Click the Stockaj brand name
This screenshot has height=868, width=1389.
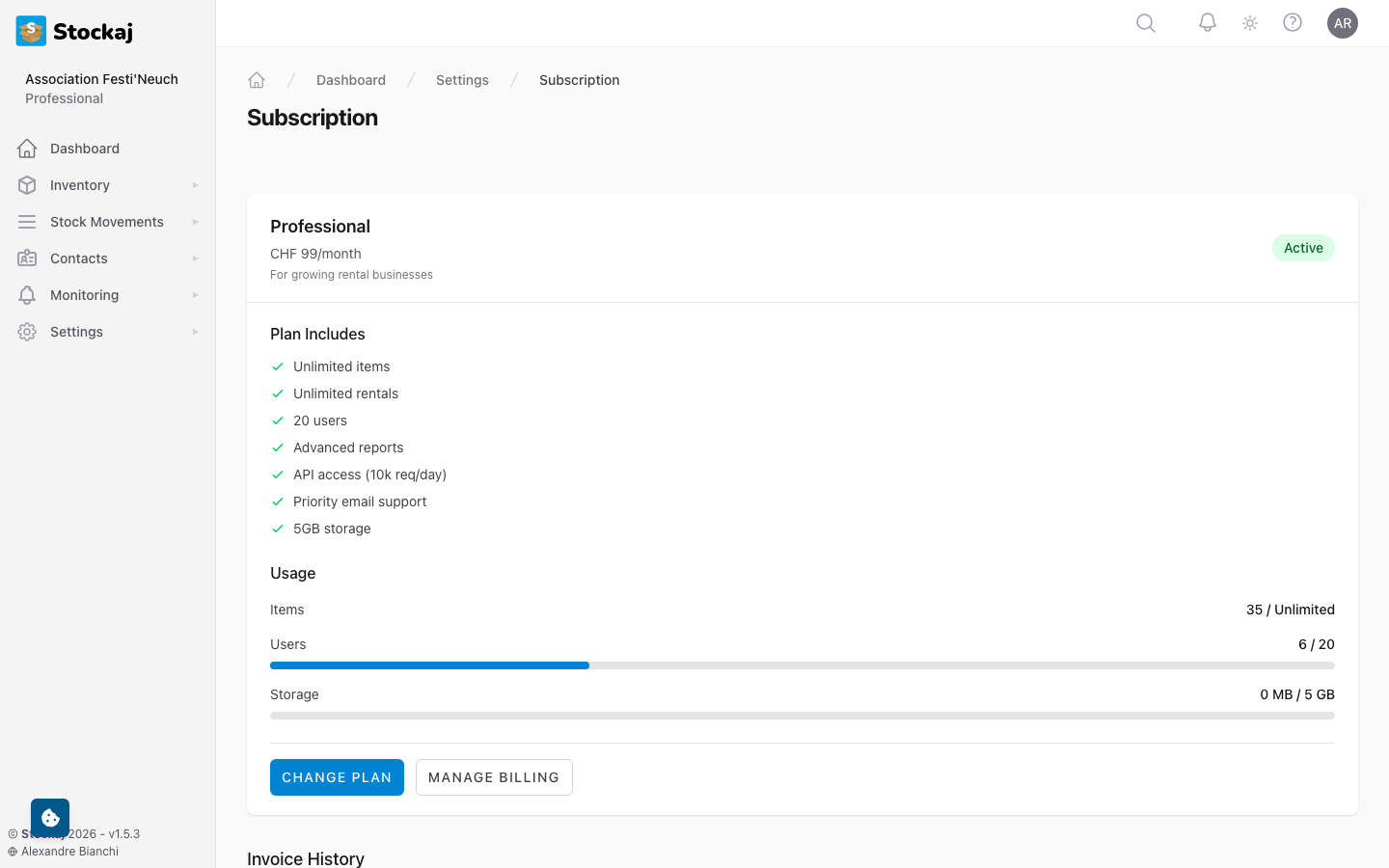click(93, 32)
